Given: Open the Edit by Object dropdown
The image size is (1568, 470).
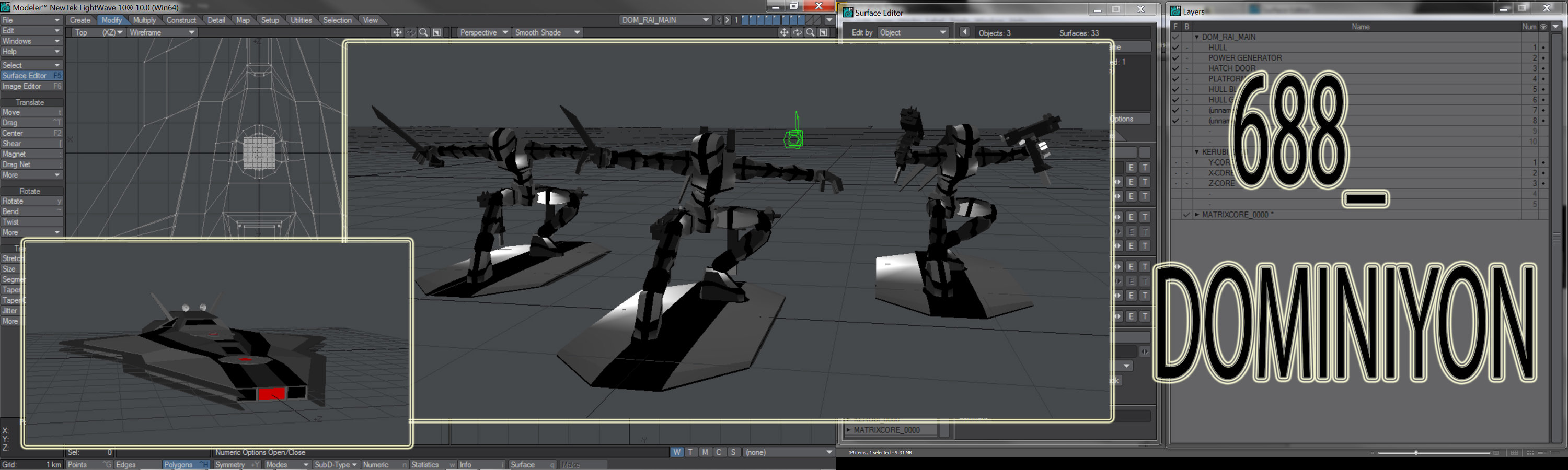Looking at the screenshot, I should 913,32.
